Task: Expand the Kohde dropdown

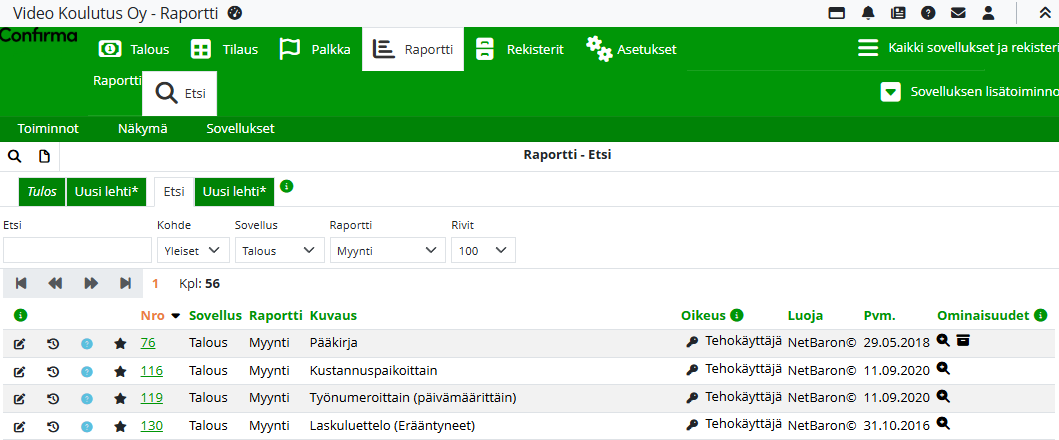Action: pos(193,250)
